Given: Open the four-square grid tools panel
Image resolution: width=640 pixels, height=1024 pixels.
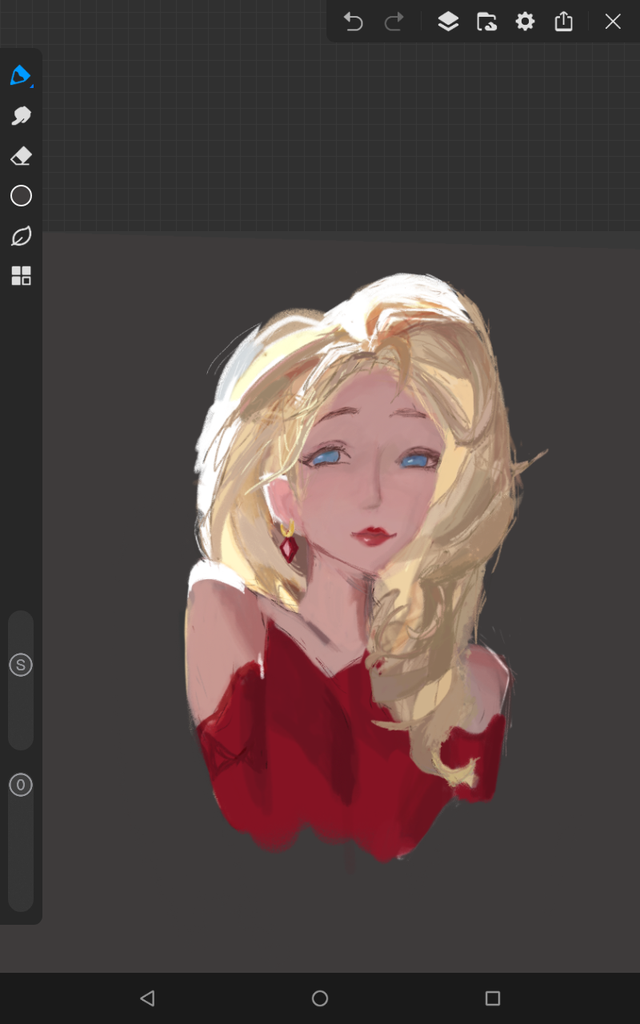Looking at the screenshot, I should pyautogui.click(x=21, y=276).
